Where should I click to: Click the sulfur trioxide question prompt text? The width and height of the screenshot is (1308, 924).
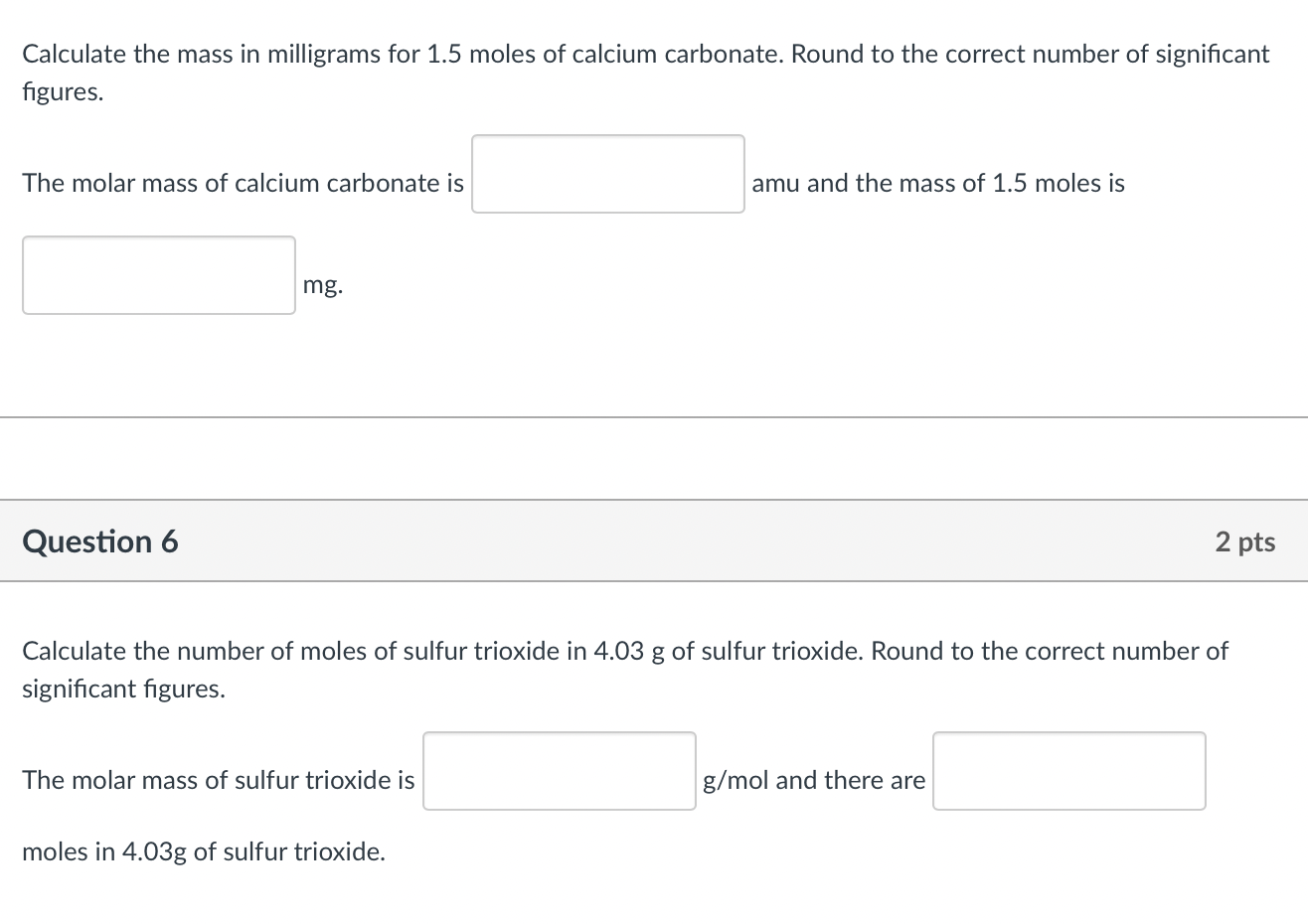[x=623, y=651]
